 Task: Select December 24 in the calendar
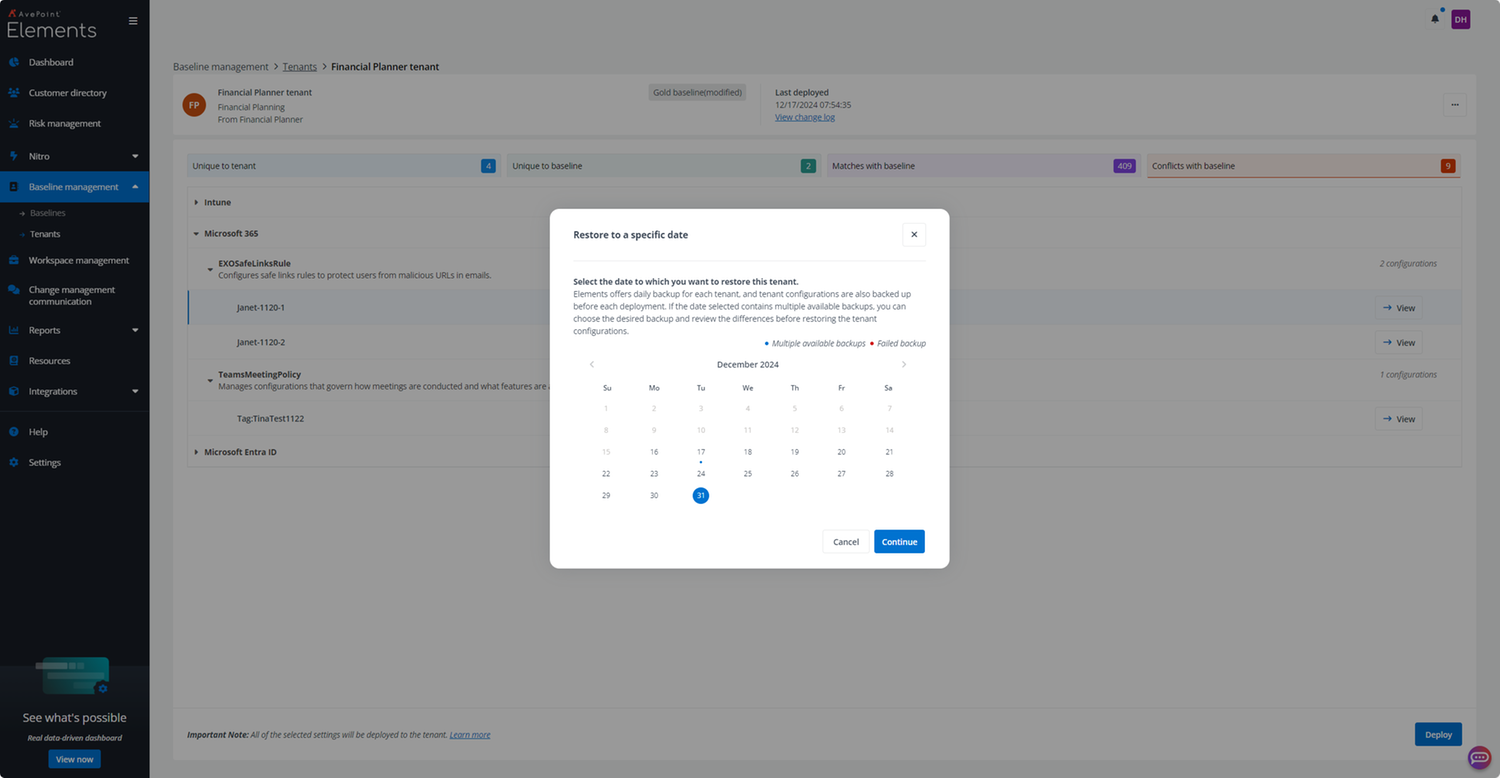coord(701,474)
